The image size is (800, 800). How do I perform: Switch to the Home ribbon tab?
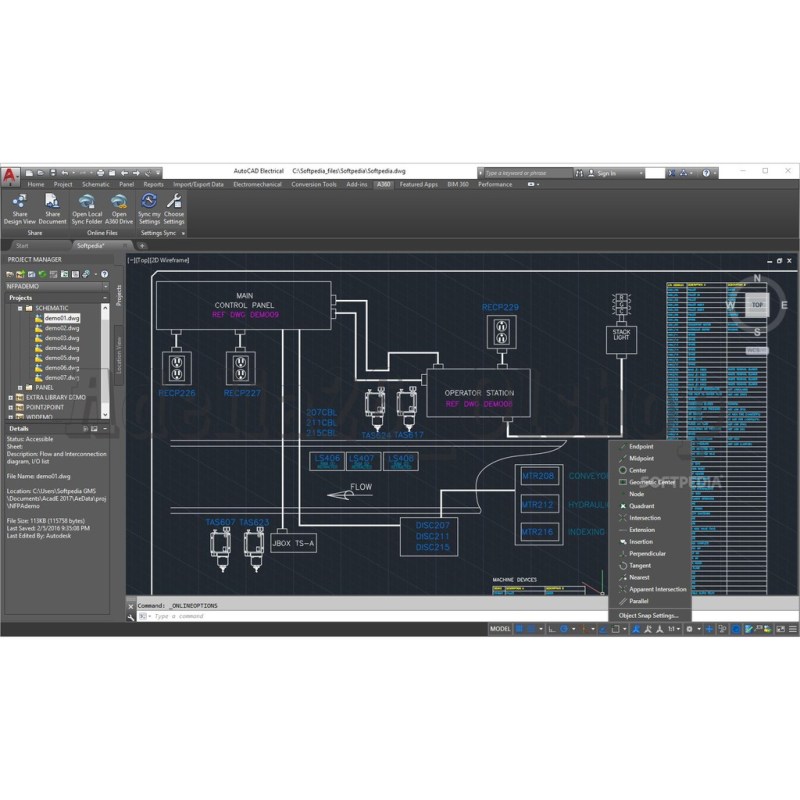(x=36, y=184)
